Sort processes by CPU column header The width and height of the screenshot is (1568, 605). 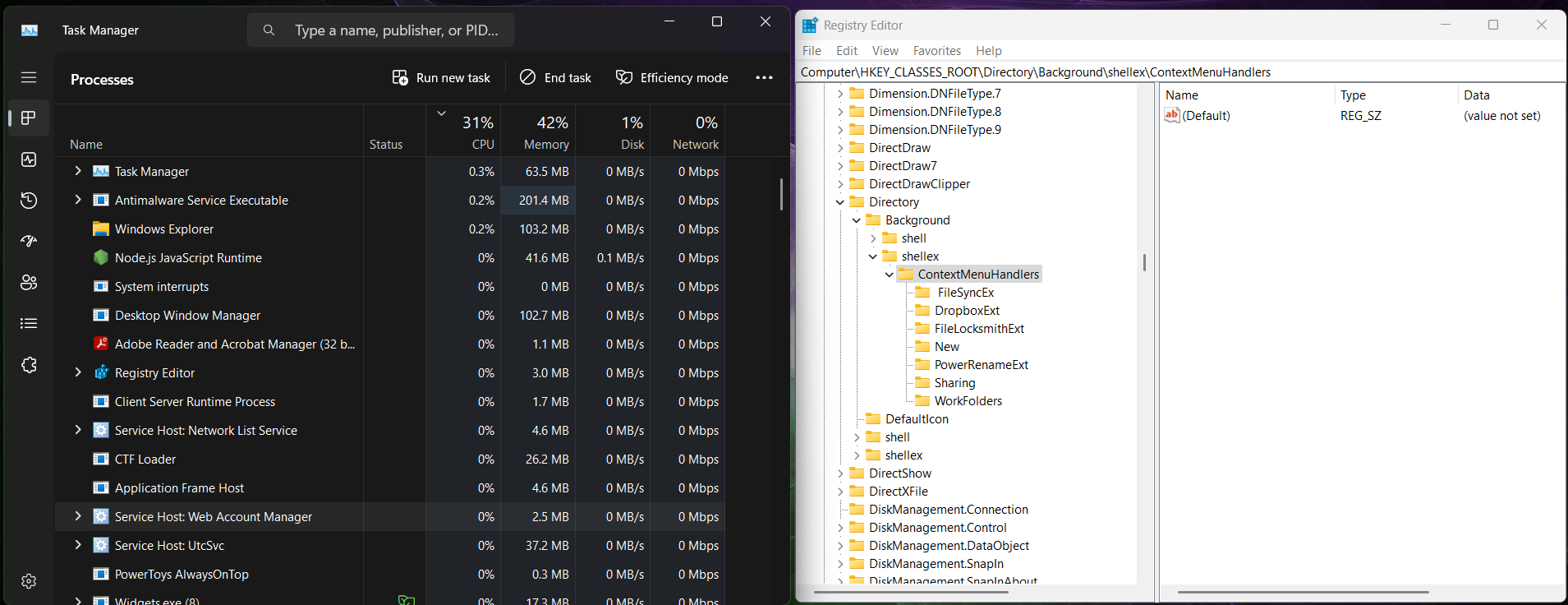[x=464, y=132]
